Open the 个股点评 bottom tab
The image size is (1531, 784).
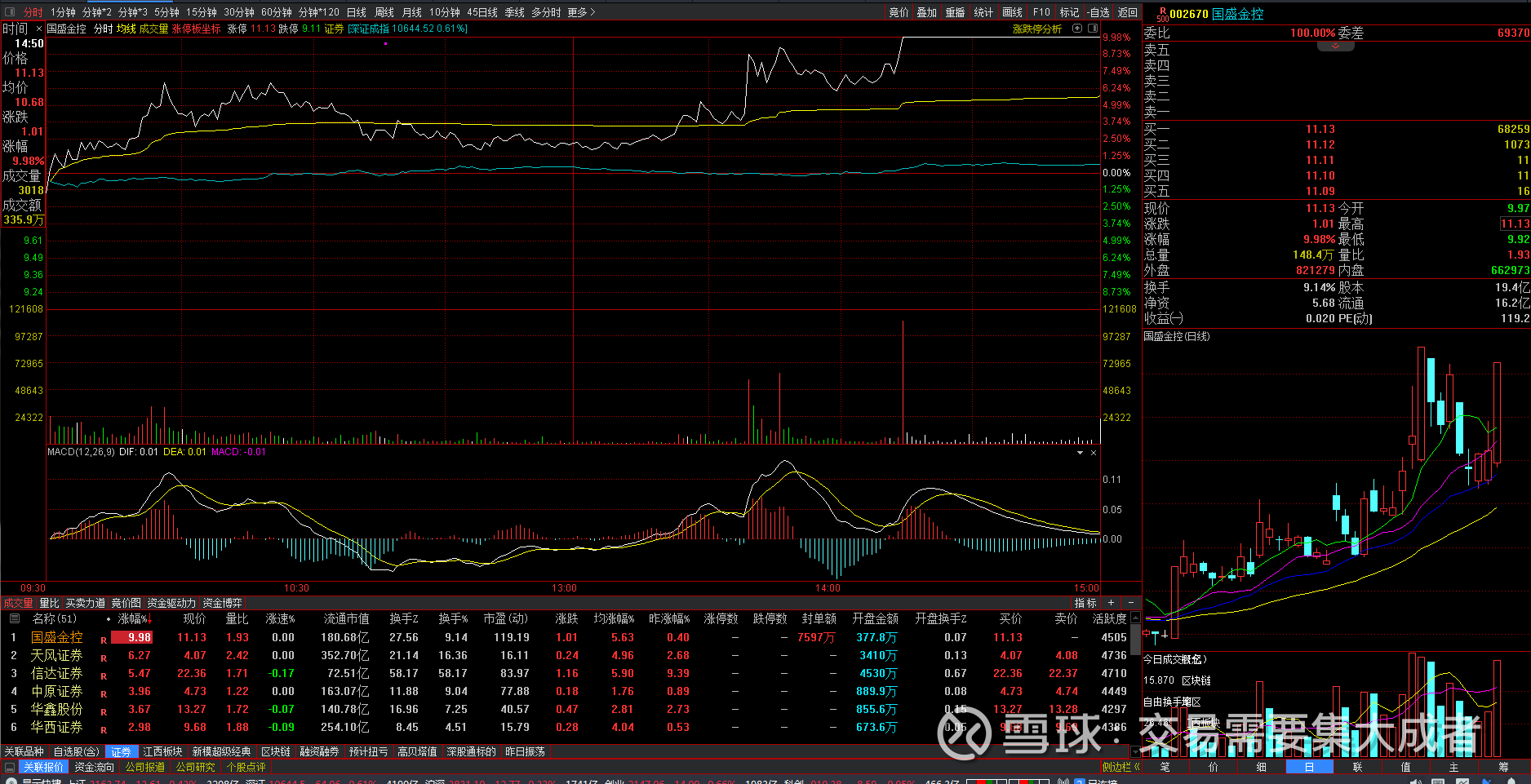point(246,768)
